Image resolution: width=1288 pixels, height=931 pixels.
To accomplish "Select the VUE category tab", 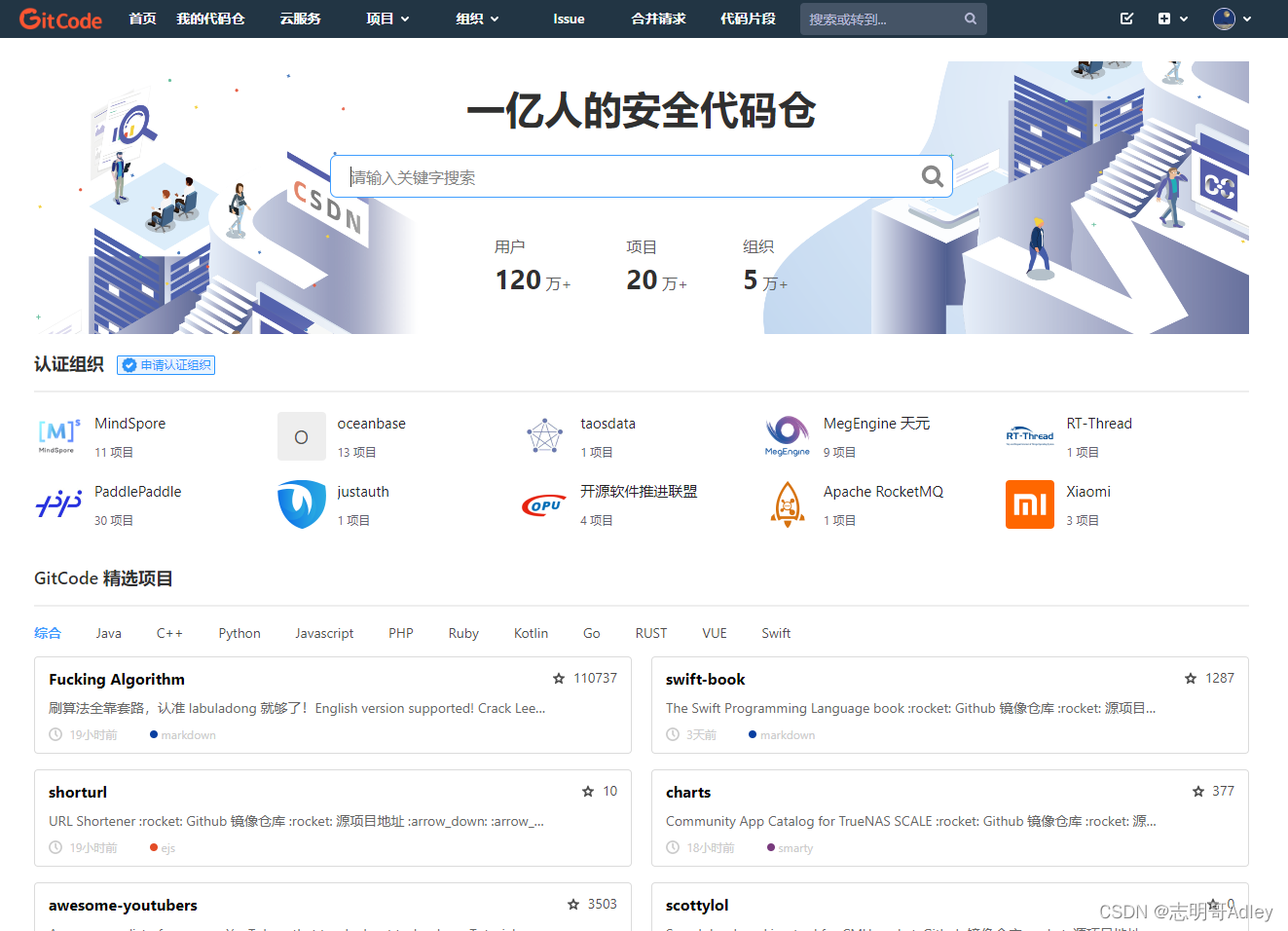I will click(715, 633).
